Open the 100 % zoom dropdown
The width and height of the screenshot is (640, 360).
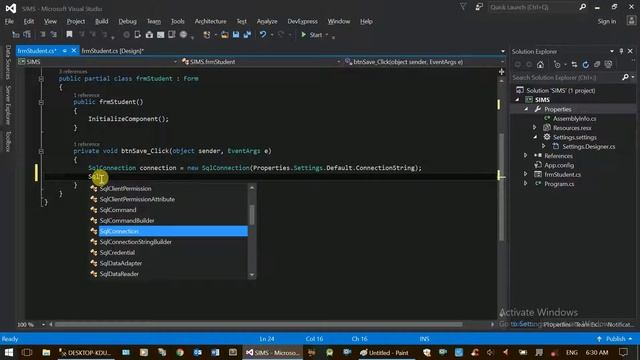pyautogui.click(x=43, y=324)
